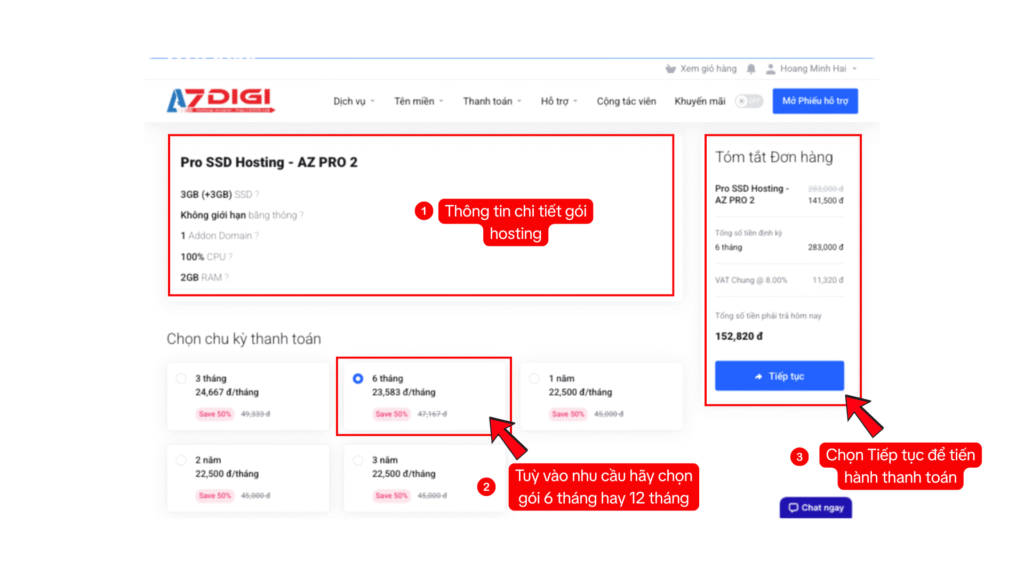Click the user avatar icon

771,69
